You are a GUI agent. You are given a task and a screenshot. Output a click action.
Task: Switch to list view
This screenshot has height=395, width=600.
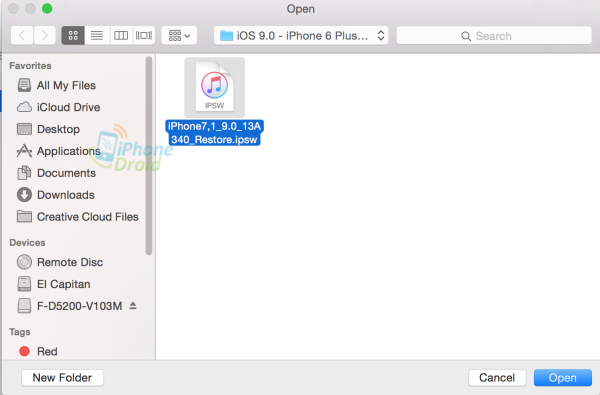coord(97,36)
